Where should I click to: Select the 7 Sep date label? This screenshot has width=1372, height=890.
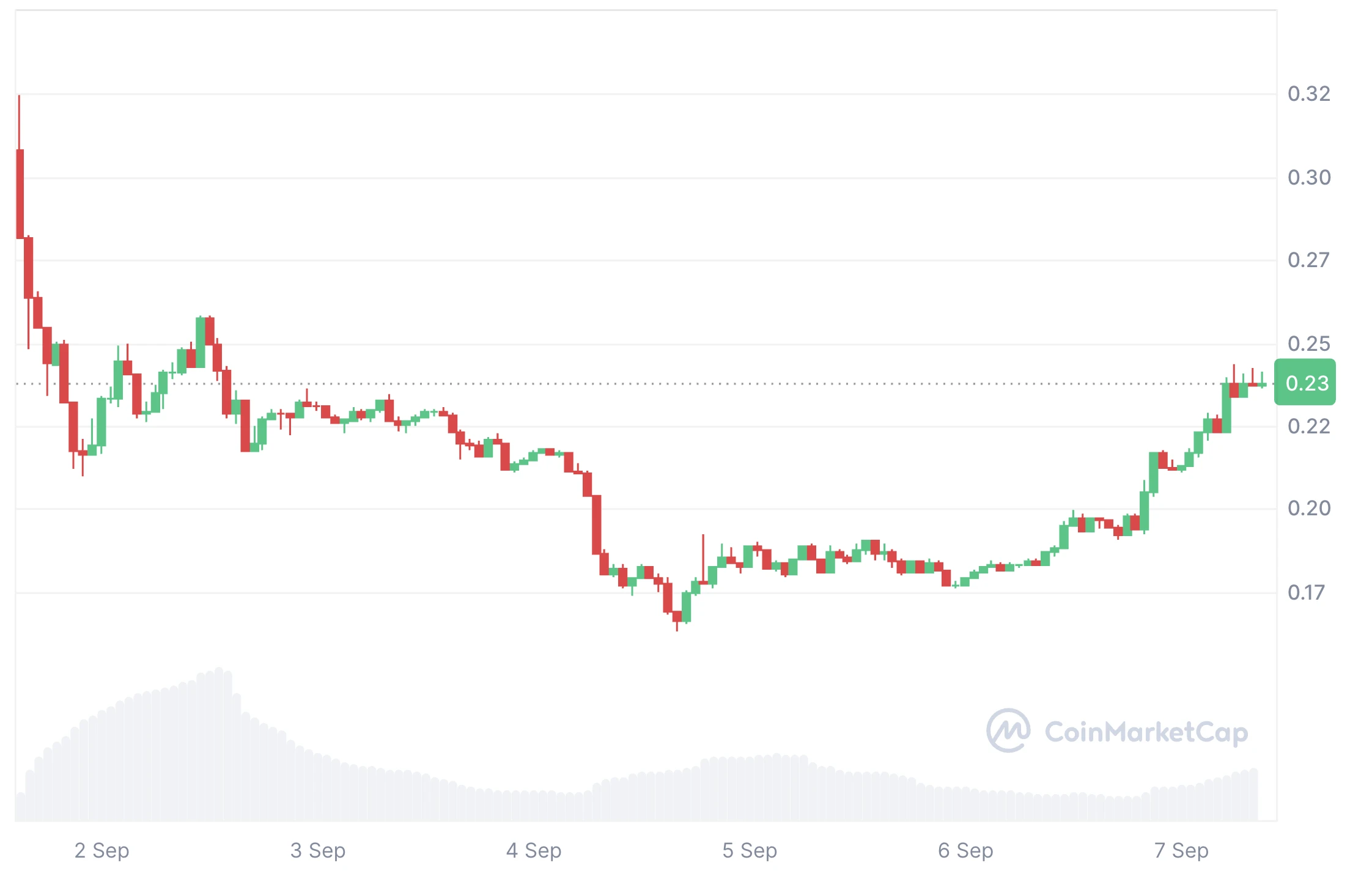(1181, 850)
